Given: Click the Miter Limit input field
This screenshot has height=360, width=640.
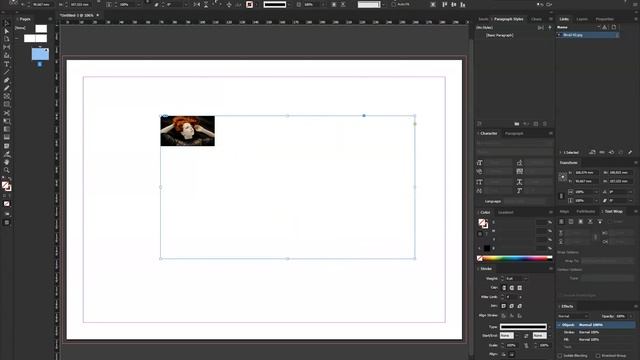Looking at the screenshot, I should coord(513,297).
